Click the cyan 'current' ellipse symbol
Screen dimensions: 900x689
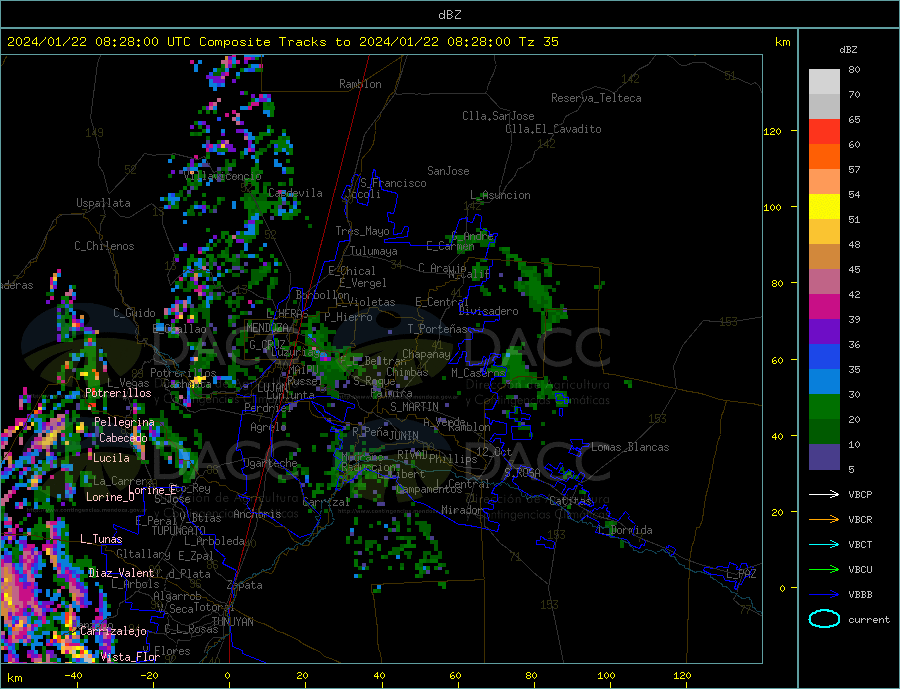click(824, 618)
